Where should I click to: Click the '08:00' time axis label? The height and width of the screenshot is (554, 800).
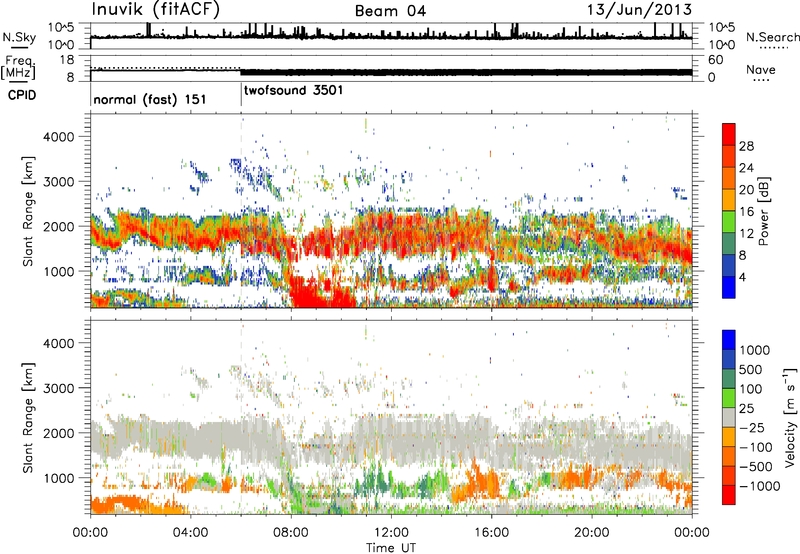(290, 533)
